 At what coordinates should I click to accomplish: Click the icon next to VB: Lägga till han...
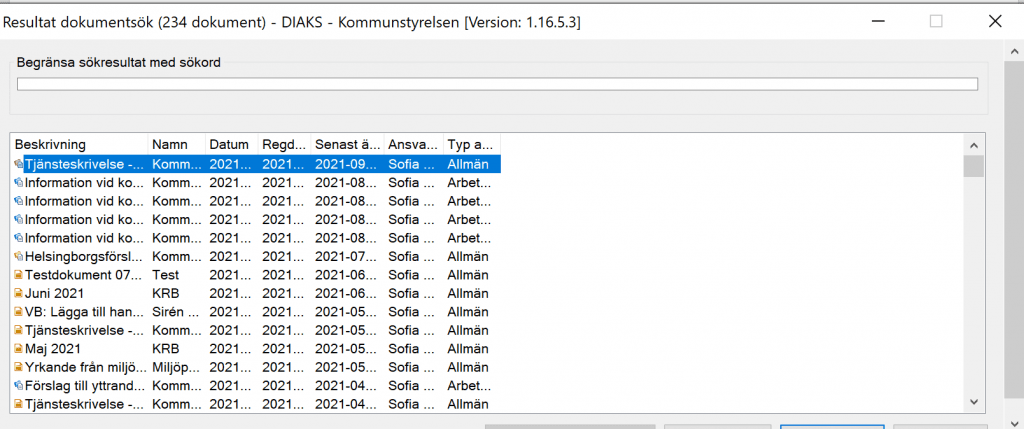click(x=18, y=311)
